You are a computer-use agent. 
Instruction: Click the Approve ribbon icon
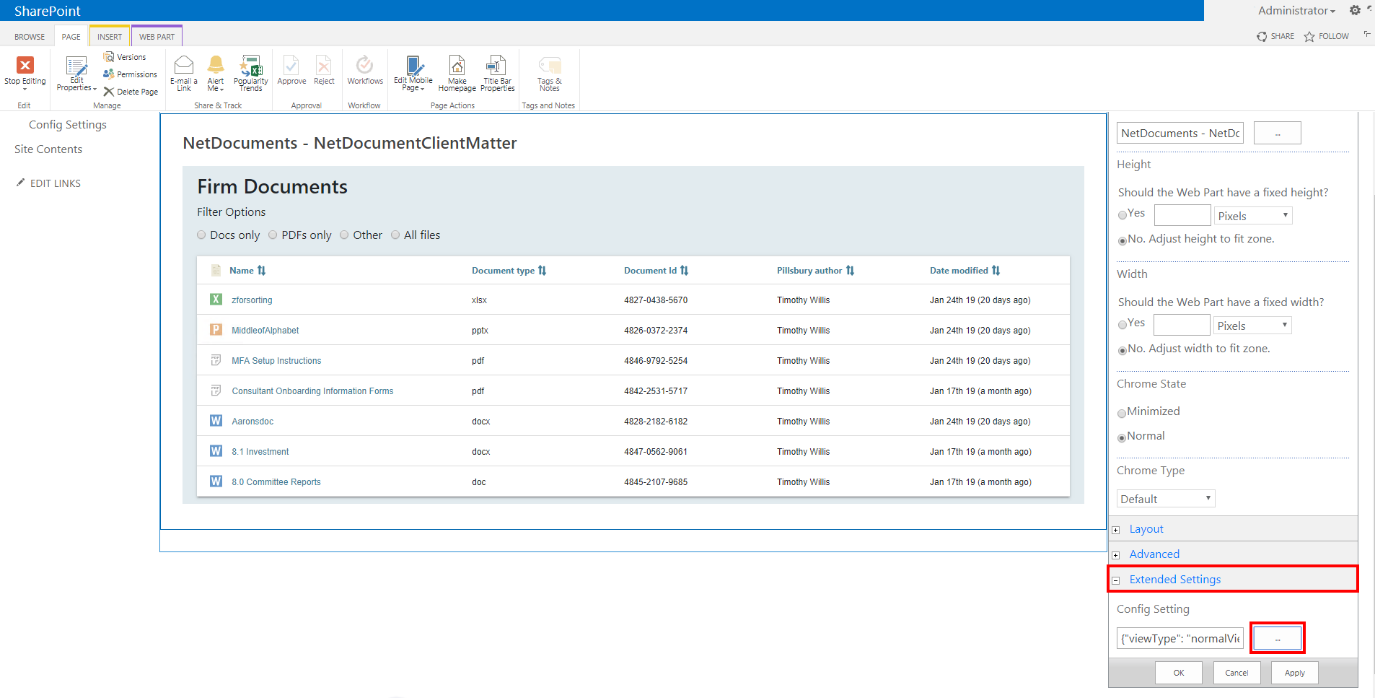[291, 64]
